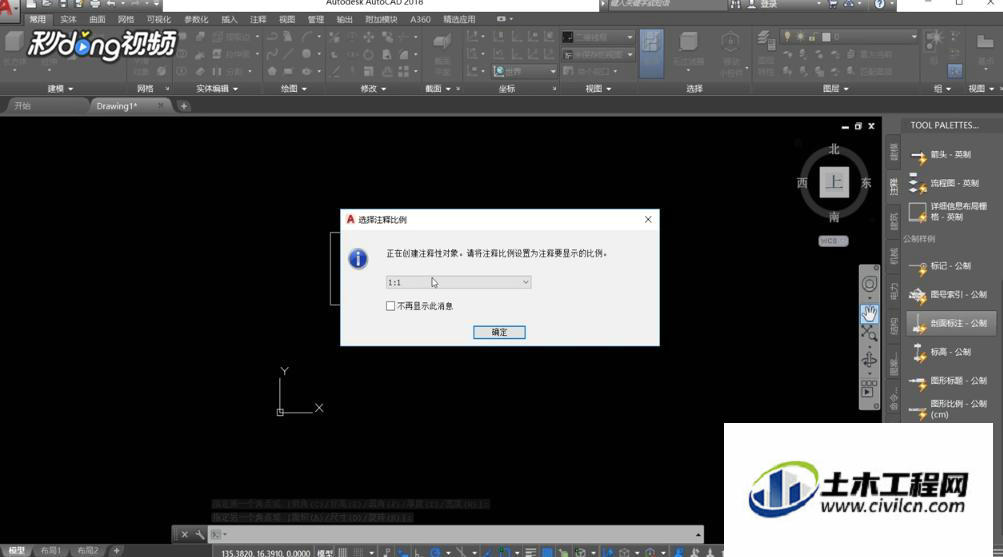This screenshot has width=1003, height=557.
Task: Click the Zoom Extents icon in navigation bar
Action: click(x=868, y=333)
